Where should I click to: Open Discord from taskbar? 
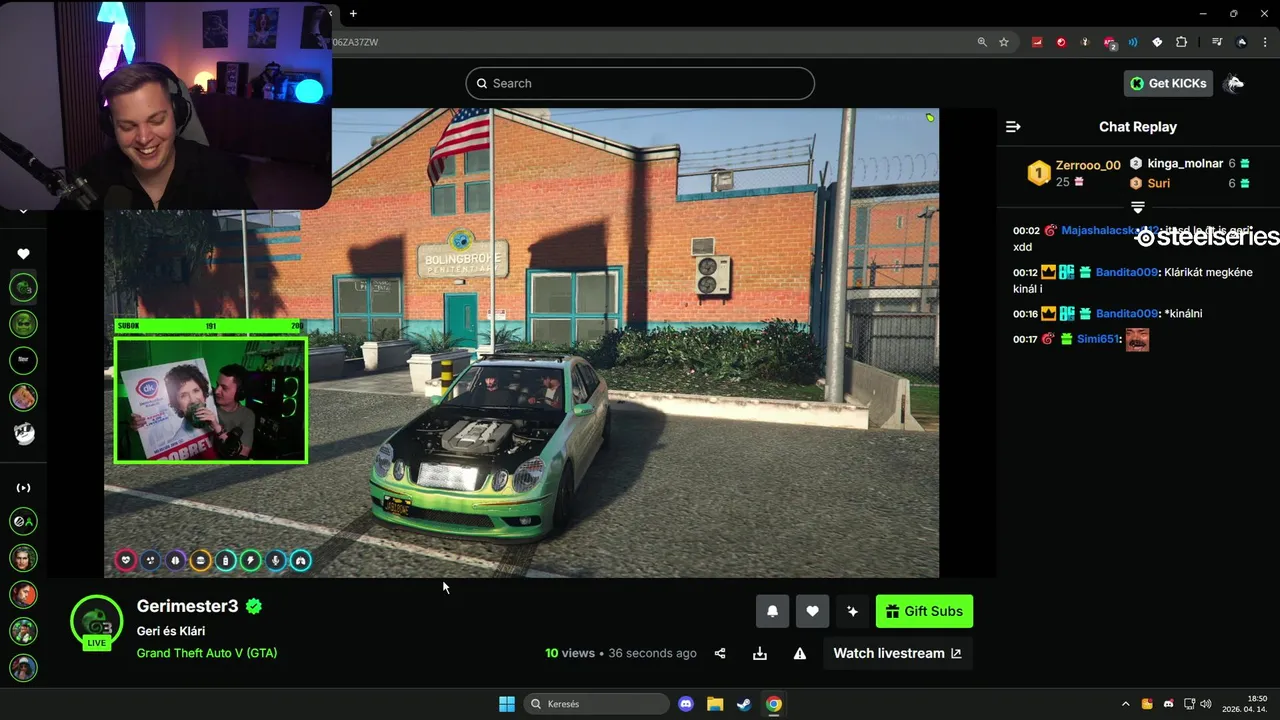pos(686,704)
